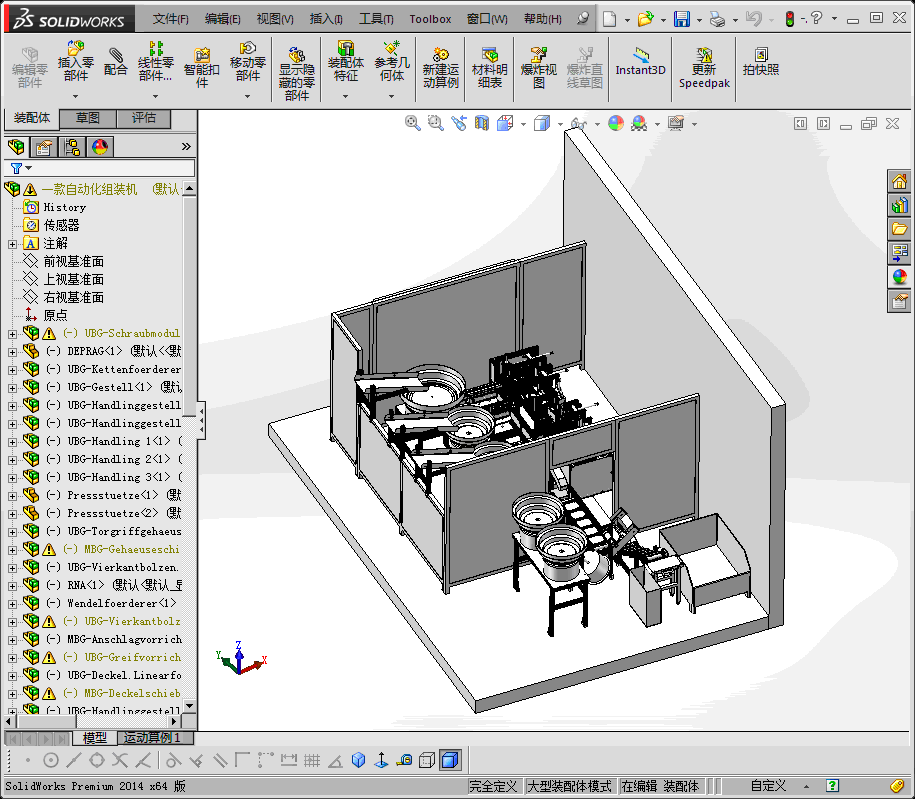Expand the 注解 tree node
This screenshot has width=915, height=799.
click(x=12, y=244)
